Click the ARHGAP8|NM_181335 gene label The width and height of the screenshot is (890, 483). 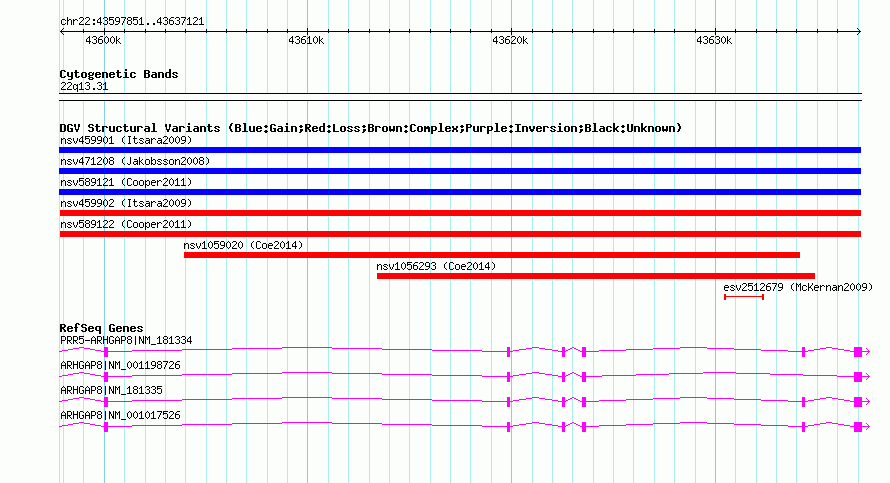(x=111, y=390)
